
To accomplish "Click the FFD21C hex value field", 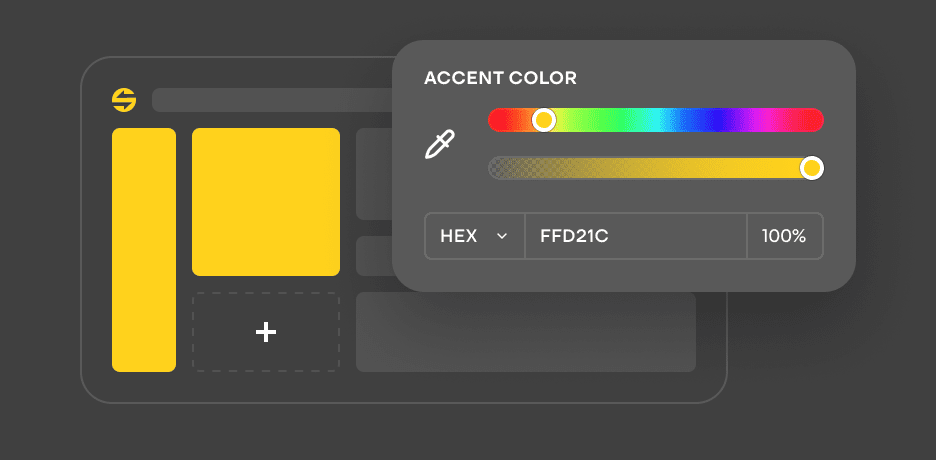I will 634,236.
